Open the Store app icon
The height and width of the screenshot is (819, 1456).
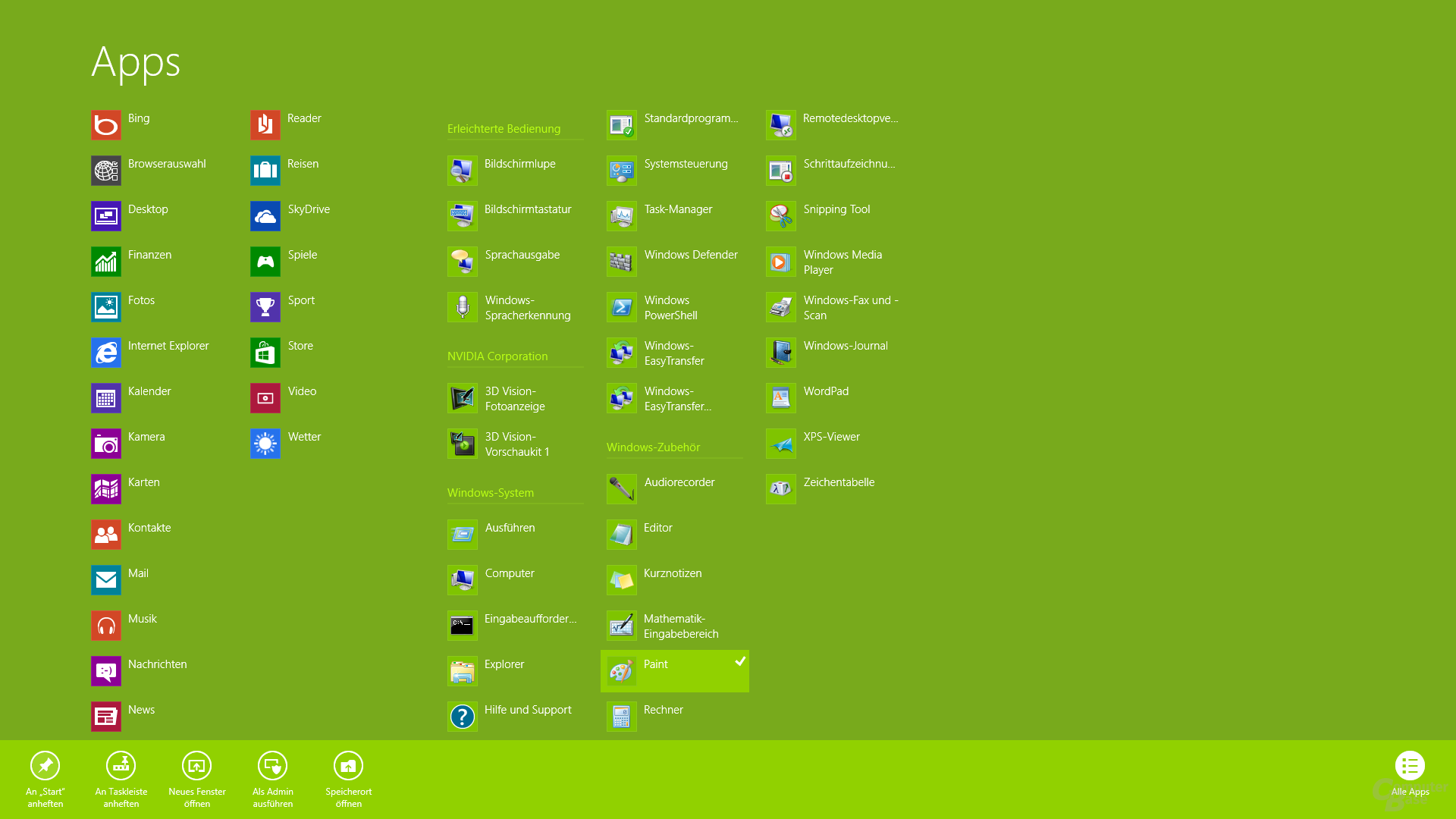click(265, 353)
